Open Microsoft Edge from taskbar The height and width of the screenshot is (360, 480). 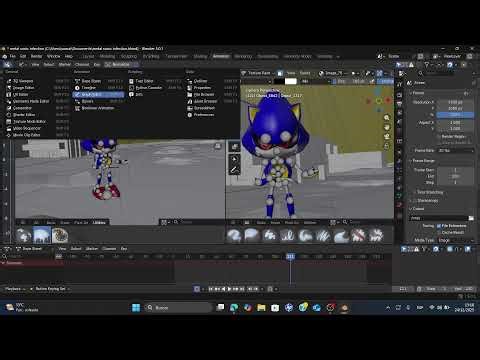(234, 308)
